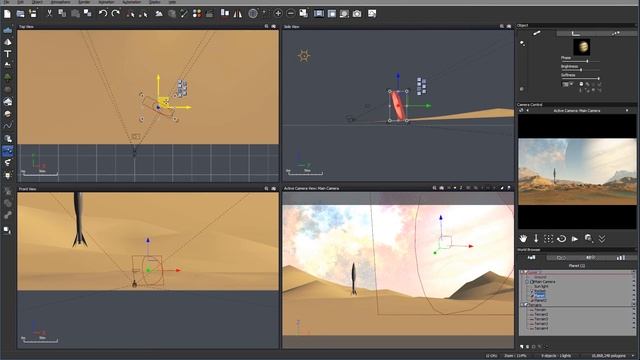
Task: Click the globe icon in top toolbar
Action: (253, 13)
